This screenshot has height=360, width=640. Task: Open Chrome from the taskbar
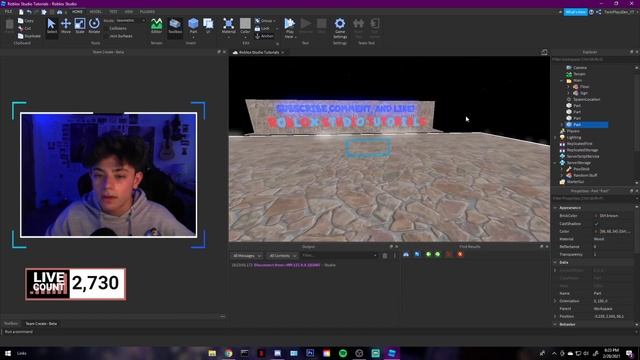coord(228,353)
